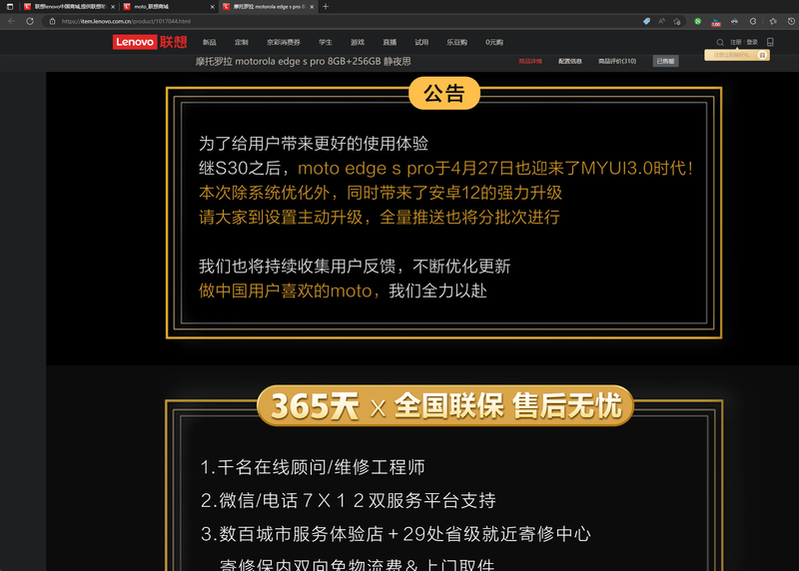Image resolution: width=799 pixels, height=571 pixels.
Task: Click the 注册立即抽好礼 promo banner
Action: [x=737, y=55]
